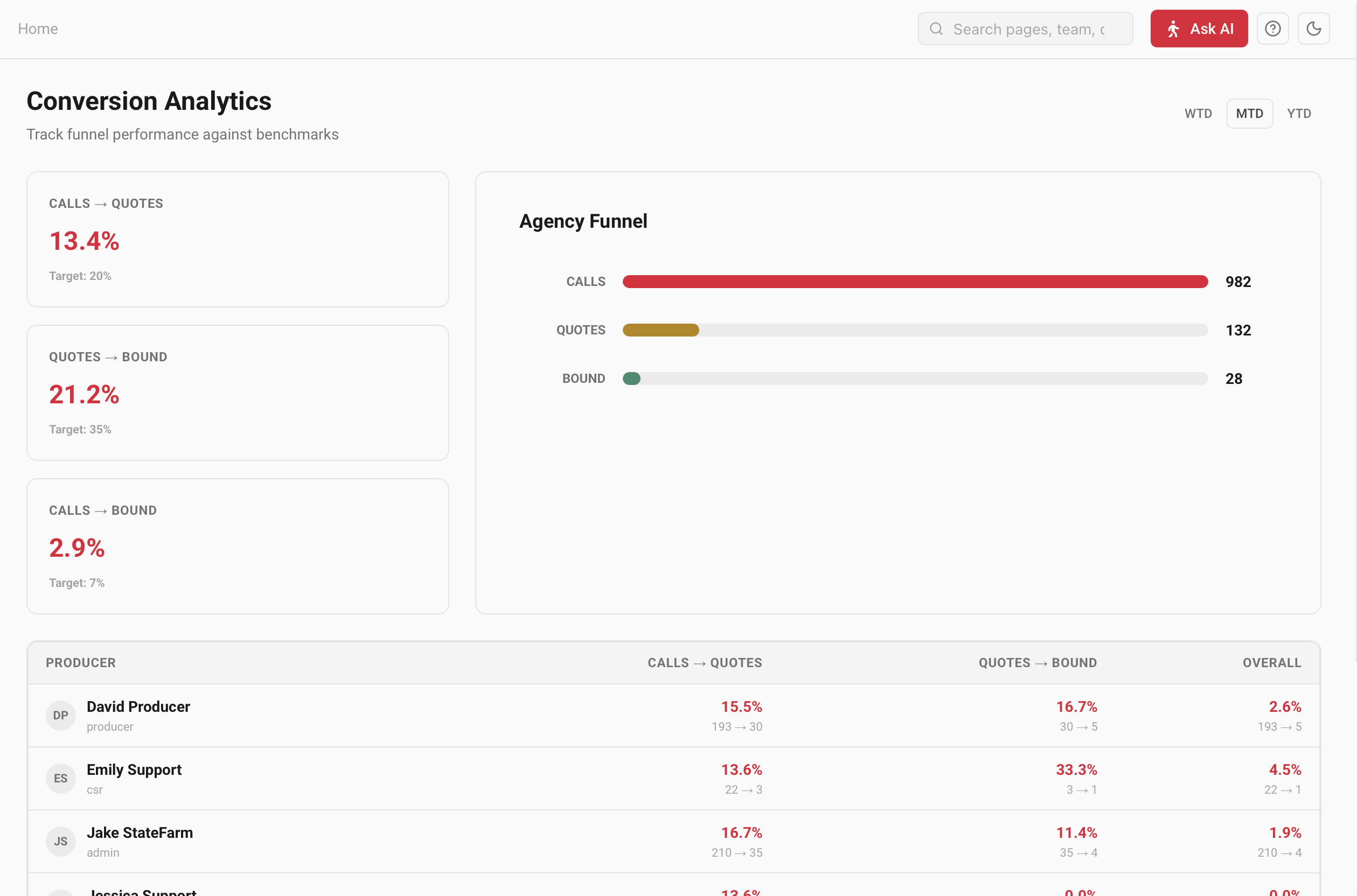Switch to WTD time range
This screenshot has width=1357, height=896.
point(1198,113)
